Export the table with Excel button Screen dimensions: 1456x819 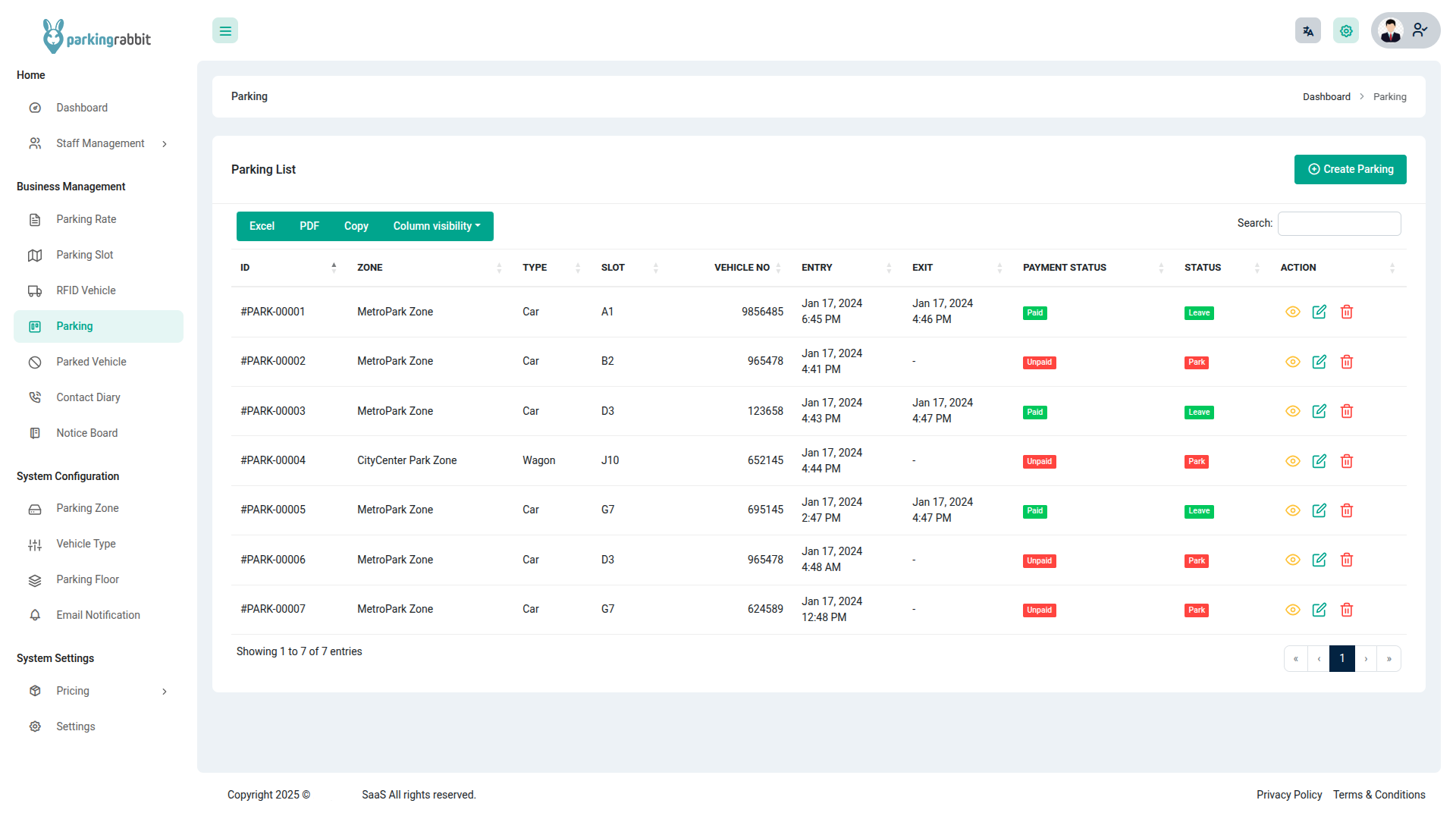tap(262, 226)
